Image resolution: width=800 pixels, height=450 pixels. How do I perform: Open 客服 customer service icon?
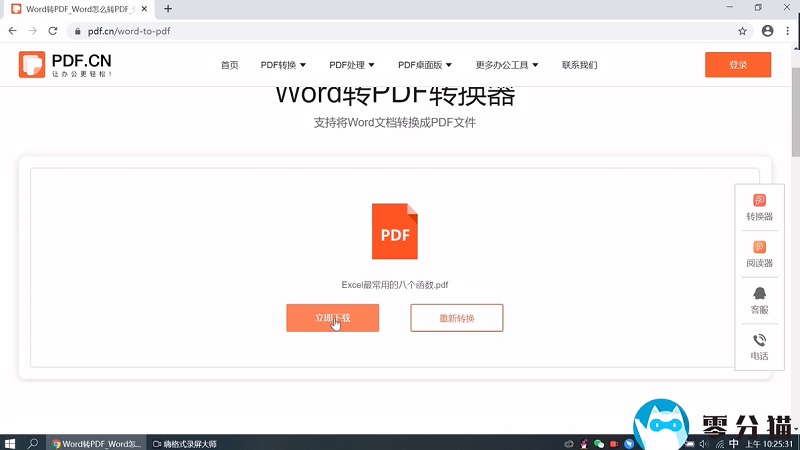[x=759, y=300]
